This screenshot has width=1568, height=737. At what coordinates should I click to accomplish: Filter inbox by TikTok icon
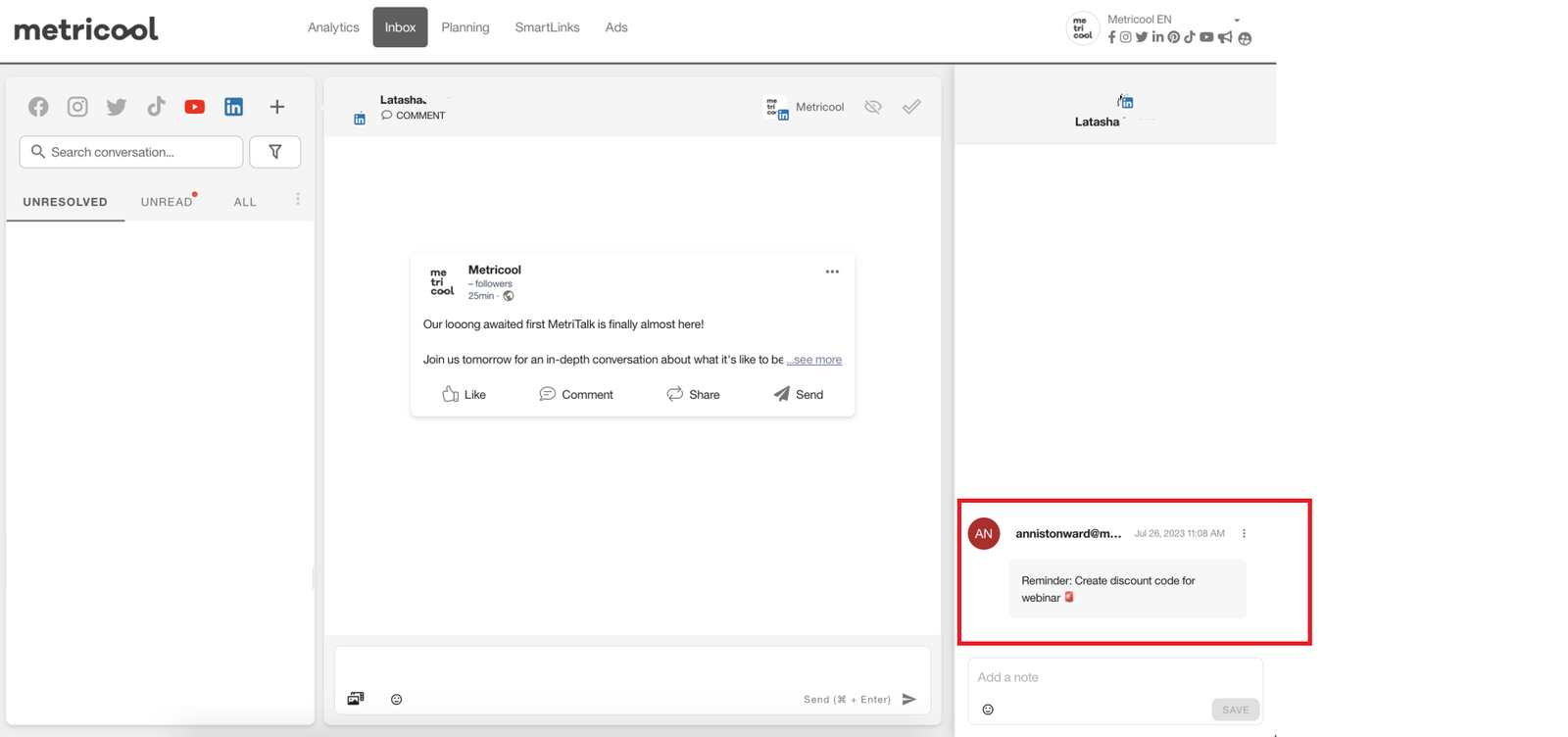pyautogui.click(x=156, y=107)
